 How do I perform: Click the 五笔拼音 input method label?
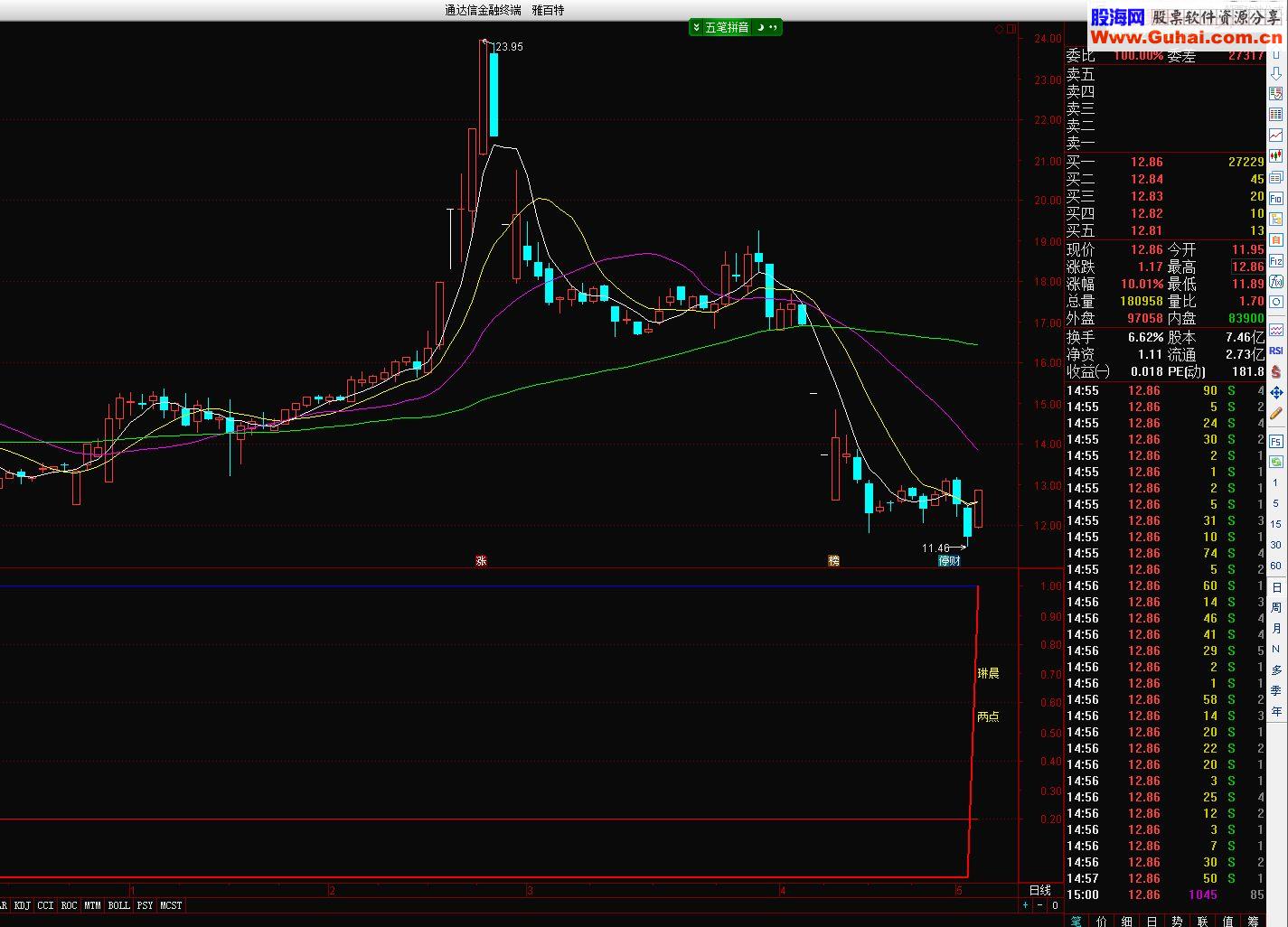[x=727, y=27]
